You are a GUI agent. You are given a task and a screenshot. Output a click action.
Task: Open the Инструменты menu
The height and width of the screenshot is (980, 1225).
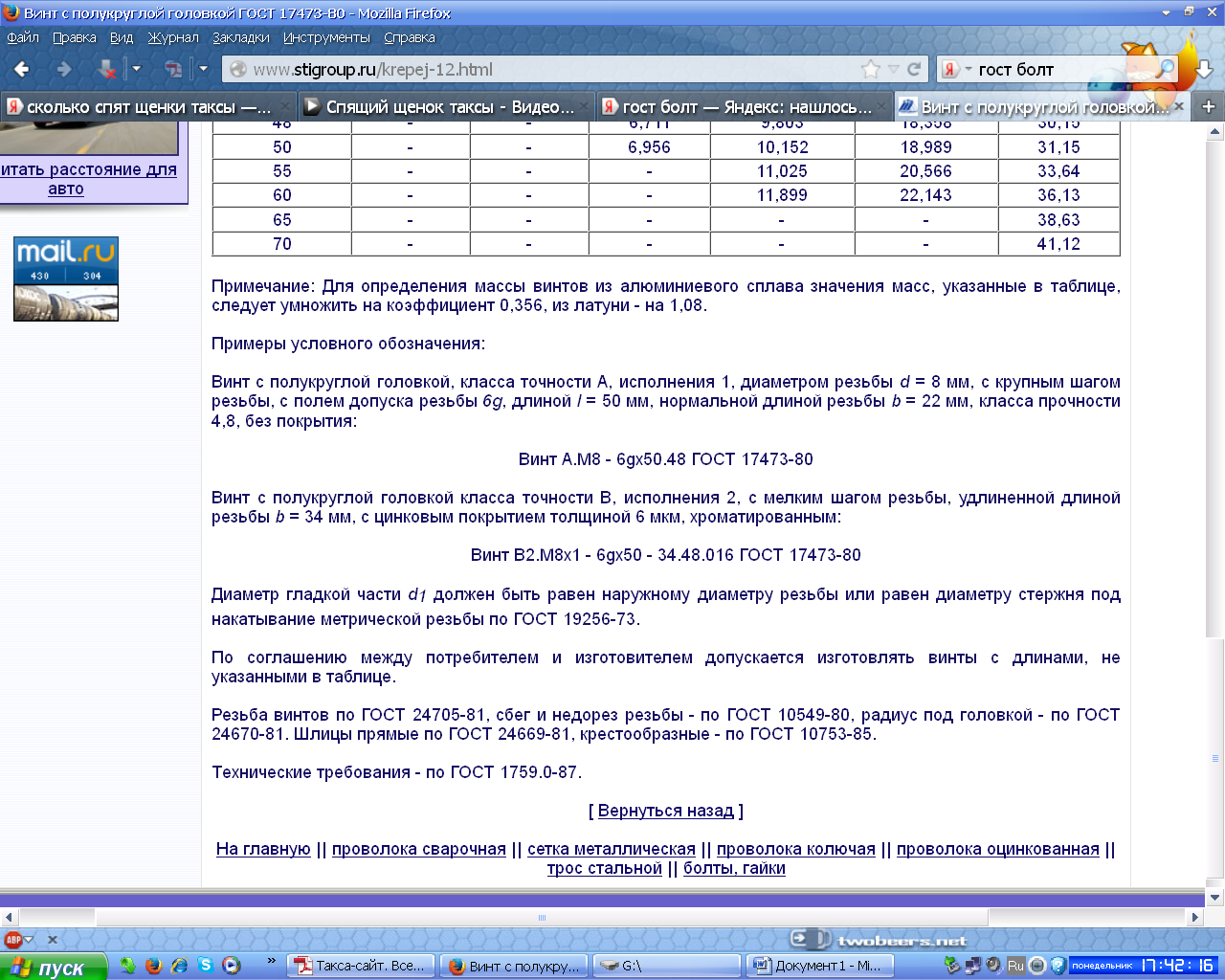pos(326,37)
